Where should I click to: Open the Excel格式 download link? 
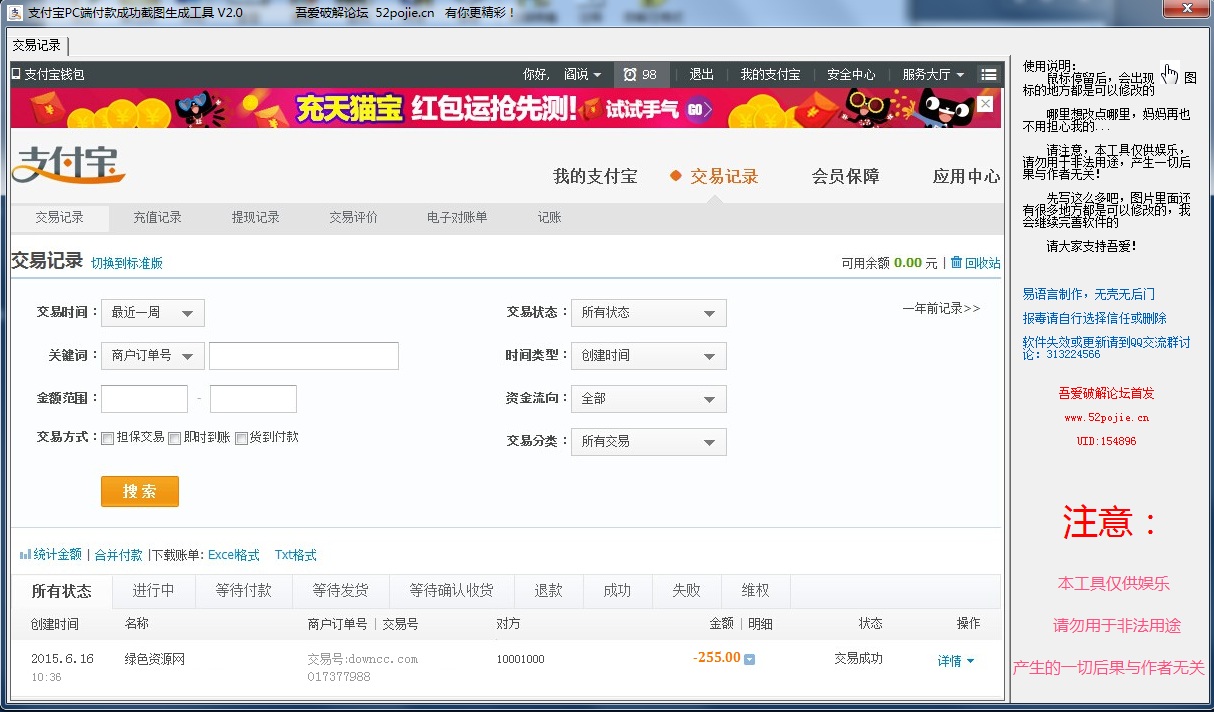point(234,554)
